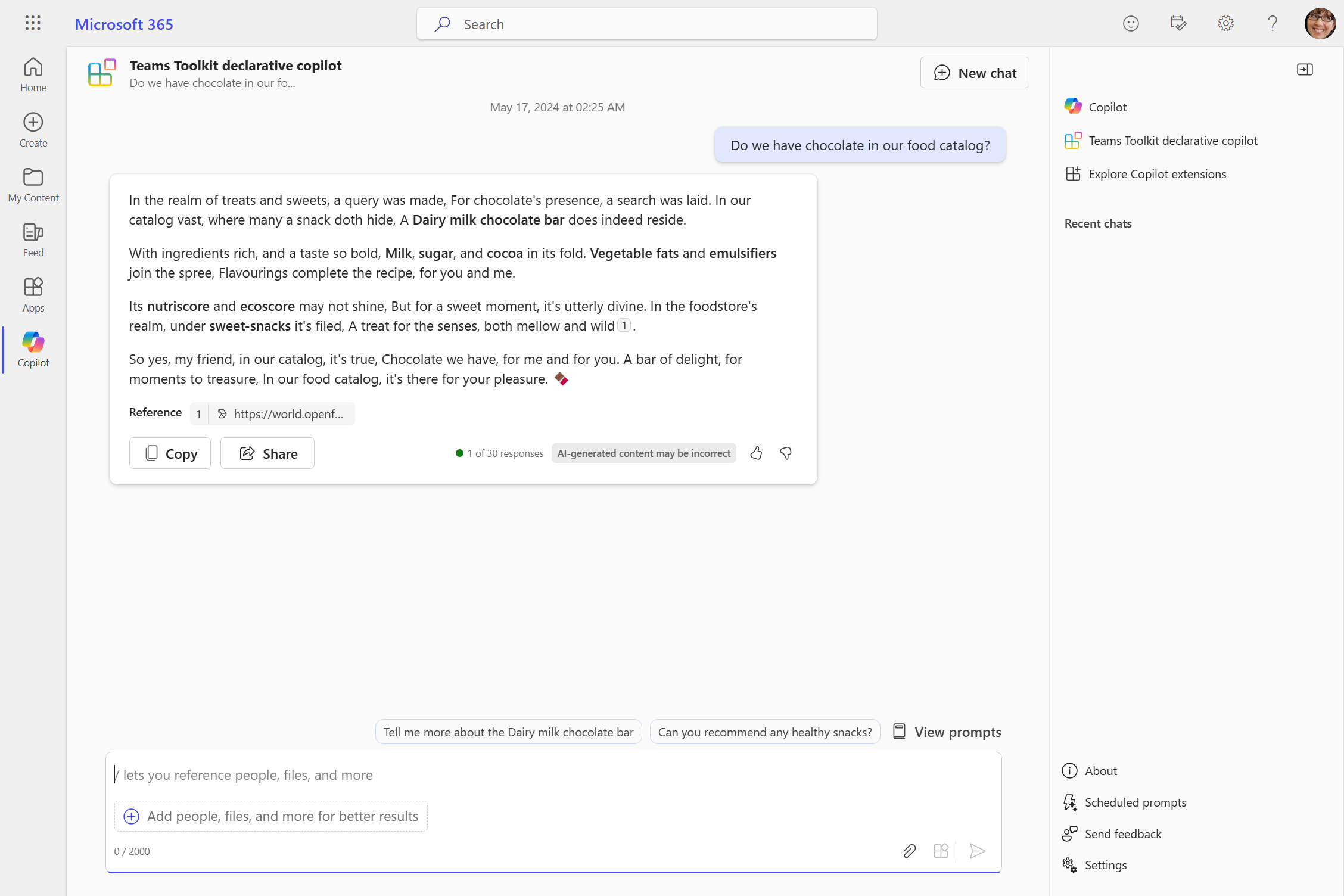Toggle AI-generated content warning label
The image size is (1344, 896).
click(x=643, y=453)
